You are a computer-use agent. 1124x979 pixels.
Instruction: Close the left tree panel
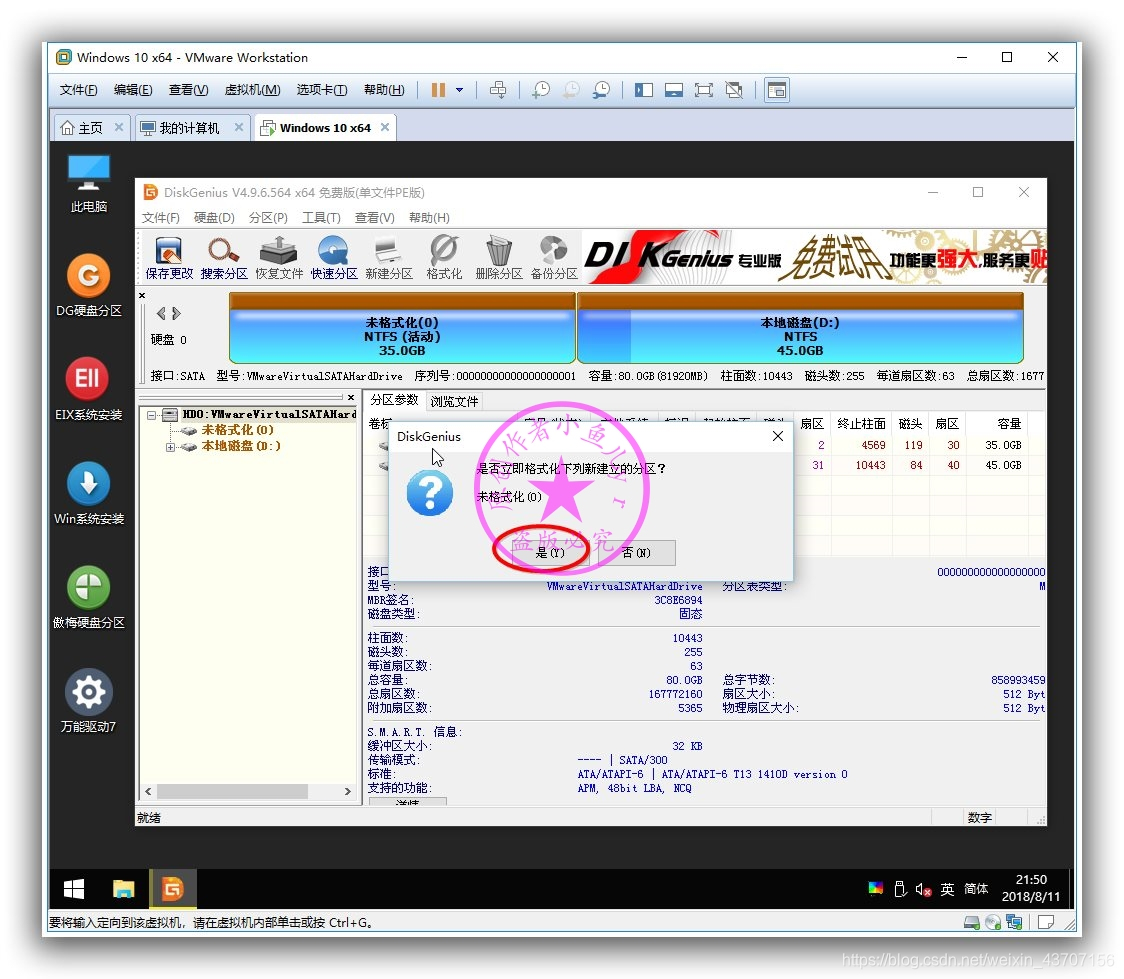click(x=351, y=397)
